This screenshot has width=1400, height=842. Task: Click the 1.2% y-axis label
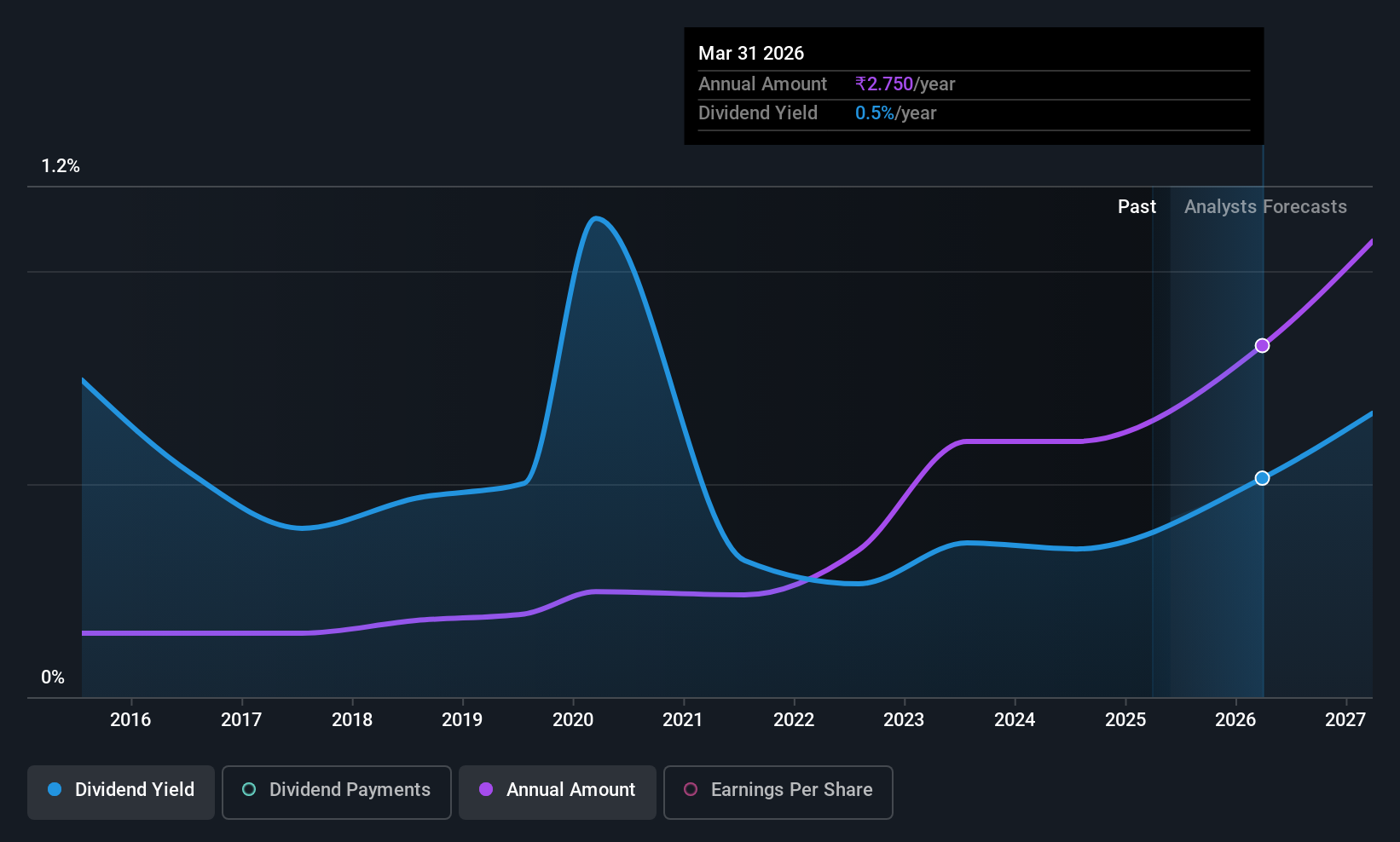coord(61,166)
